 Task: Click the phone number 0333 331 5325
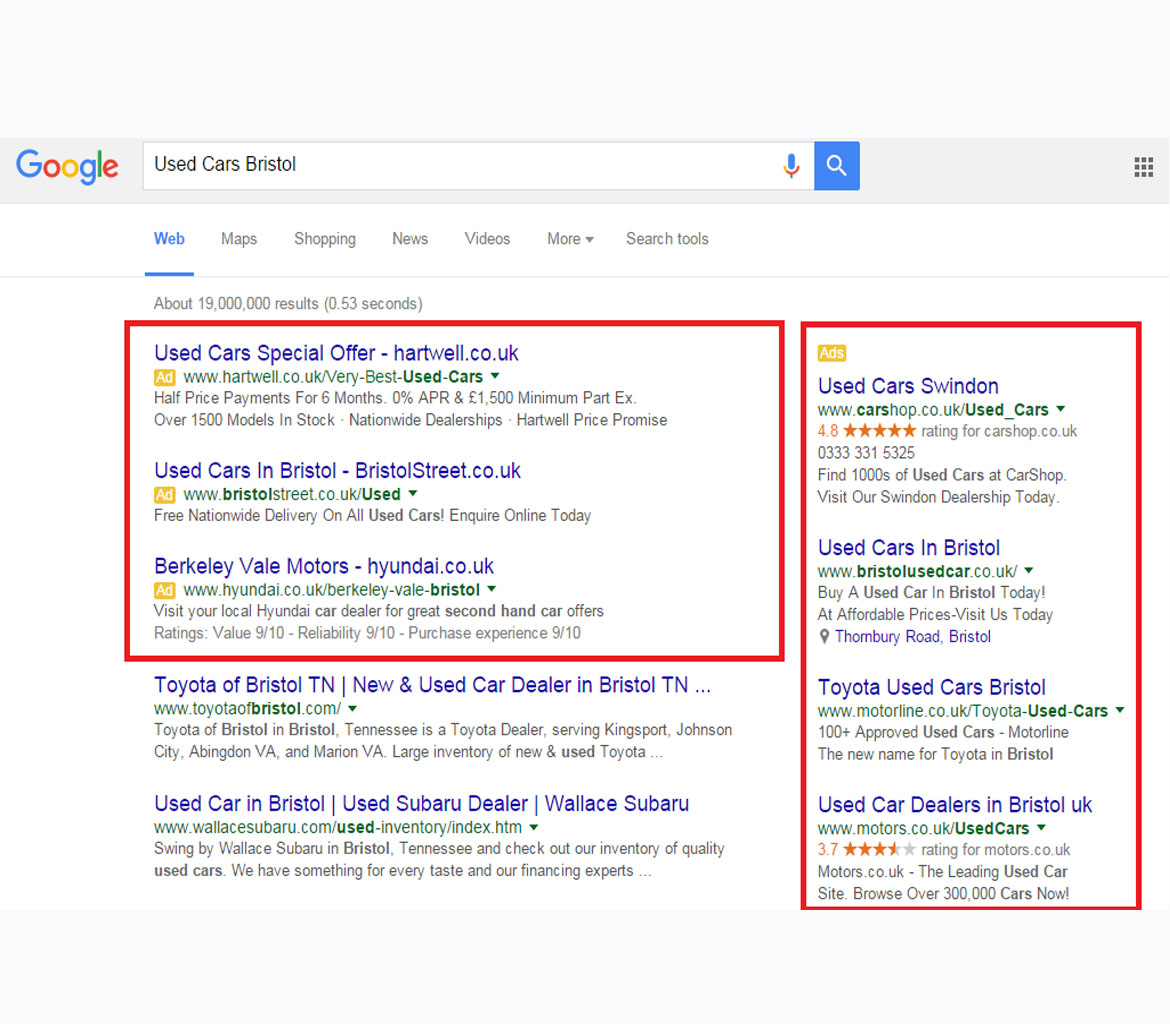click(x=866, y=453)
